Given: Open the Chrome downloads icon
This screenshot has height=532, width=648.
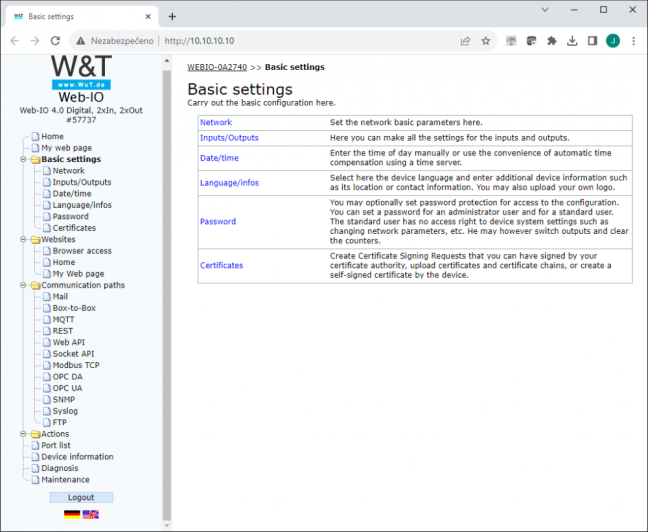Looking at the screenshot, I should (572, 41).
